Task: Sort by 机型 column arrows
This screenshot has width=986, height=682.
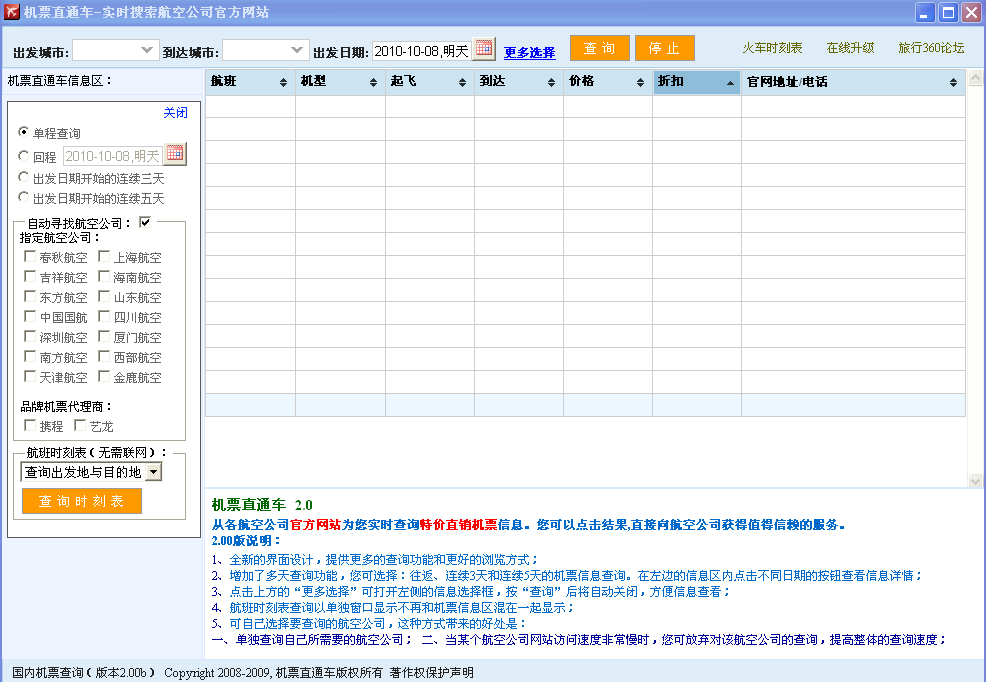Action: (x=373, y=82)
